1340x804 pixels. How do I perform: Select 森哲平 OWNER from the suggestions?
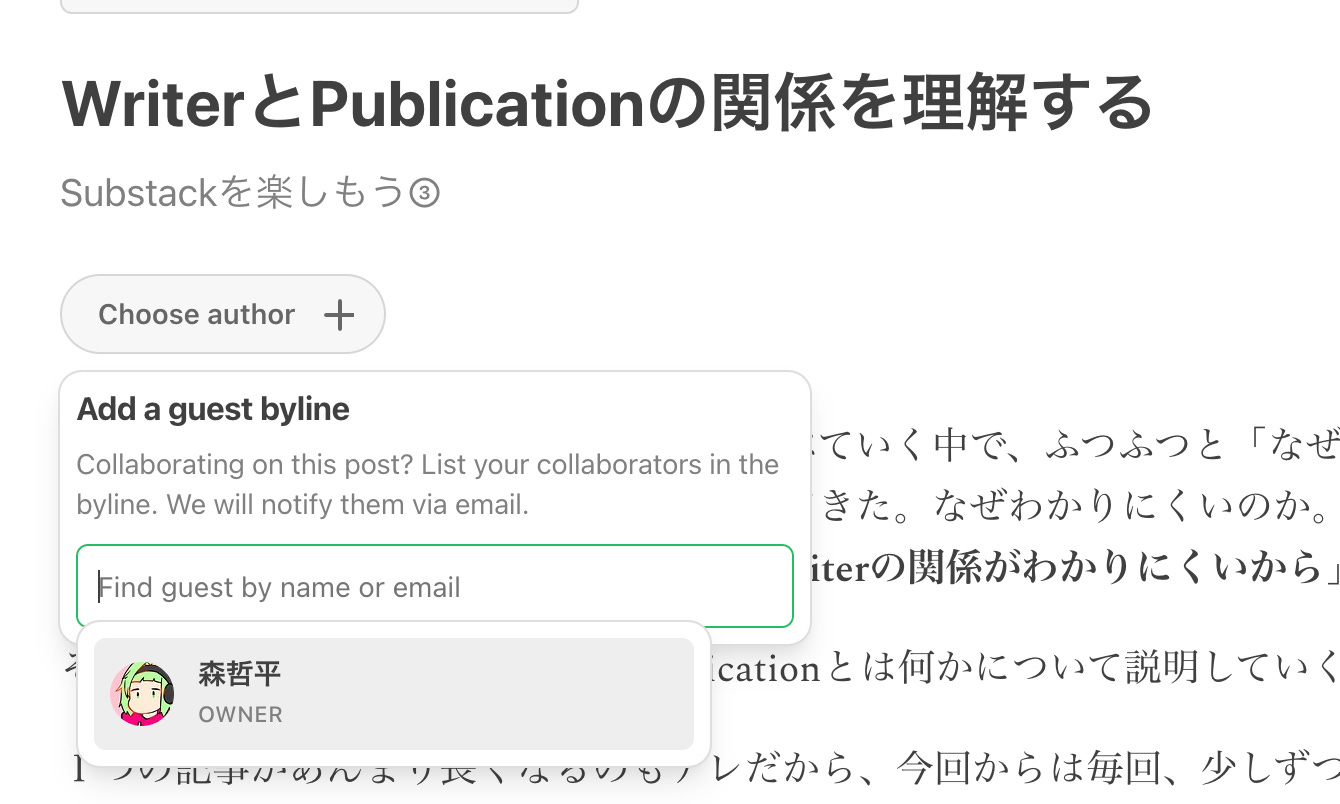[x=394, y=694]
